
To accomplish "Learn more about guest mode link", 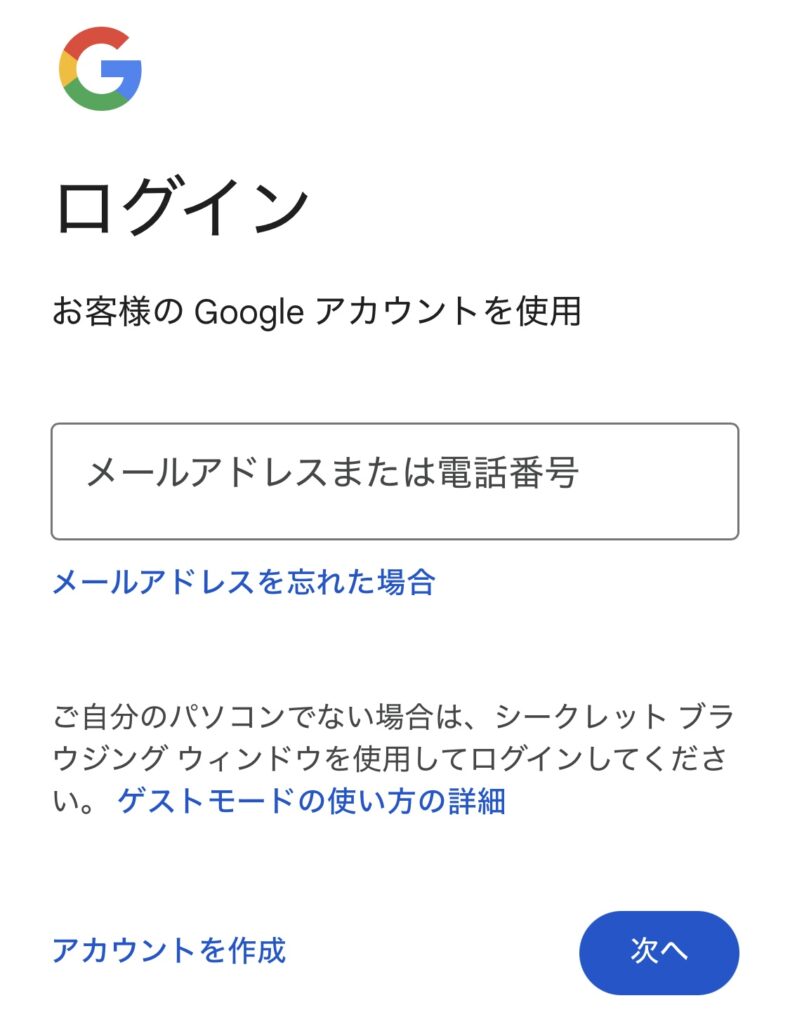I will 311,801.
